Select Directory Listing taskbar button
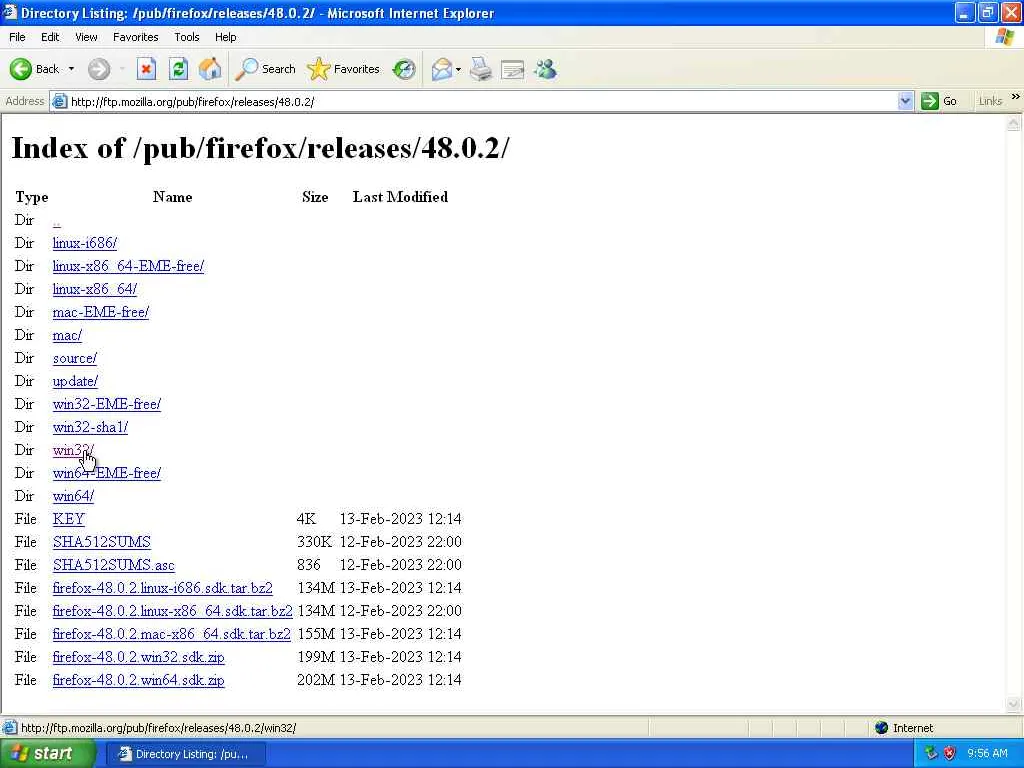The image size is (1024, 768). tap(185, 754)
